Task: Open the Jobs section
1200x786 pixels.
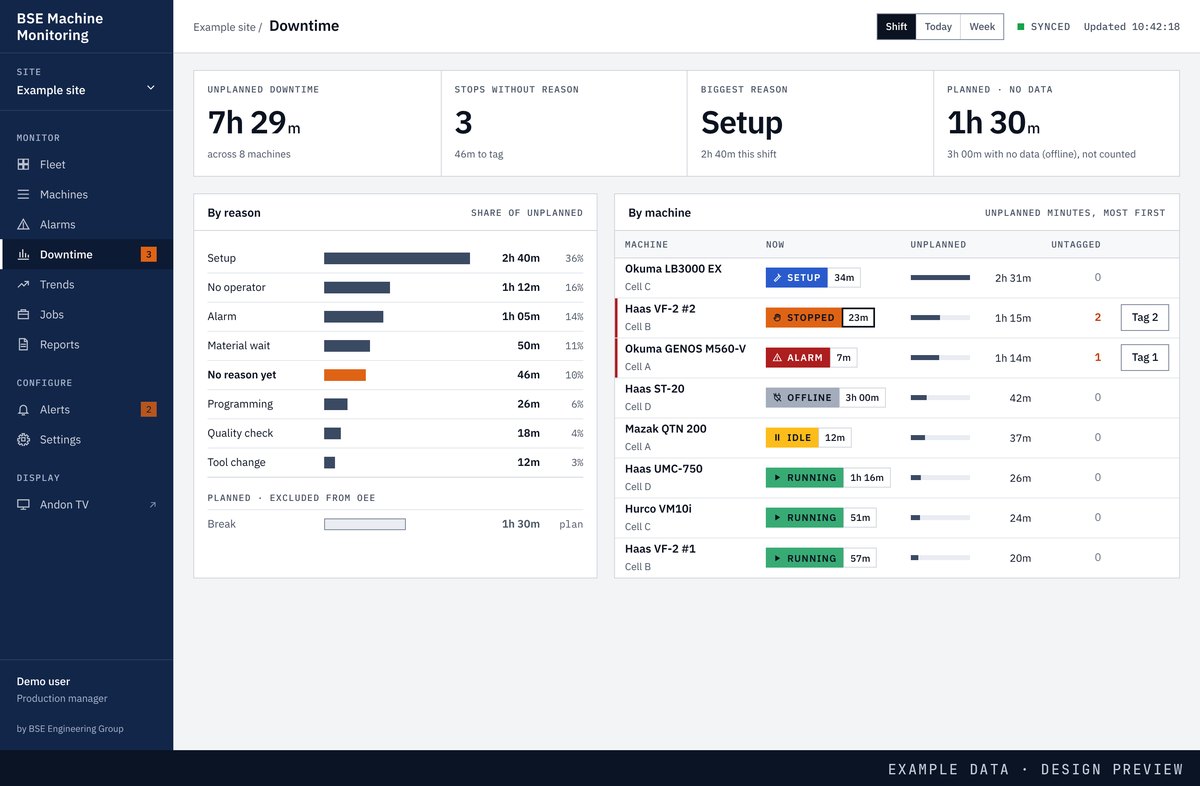Action: [x=86, y=314]
